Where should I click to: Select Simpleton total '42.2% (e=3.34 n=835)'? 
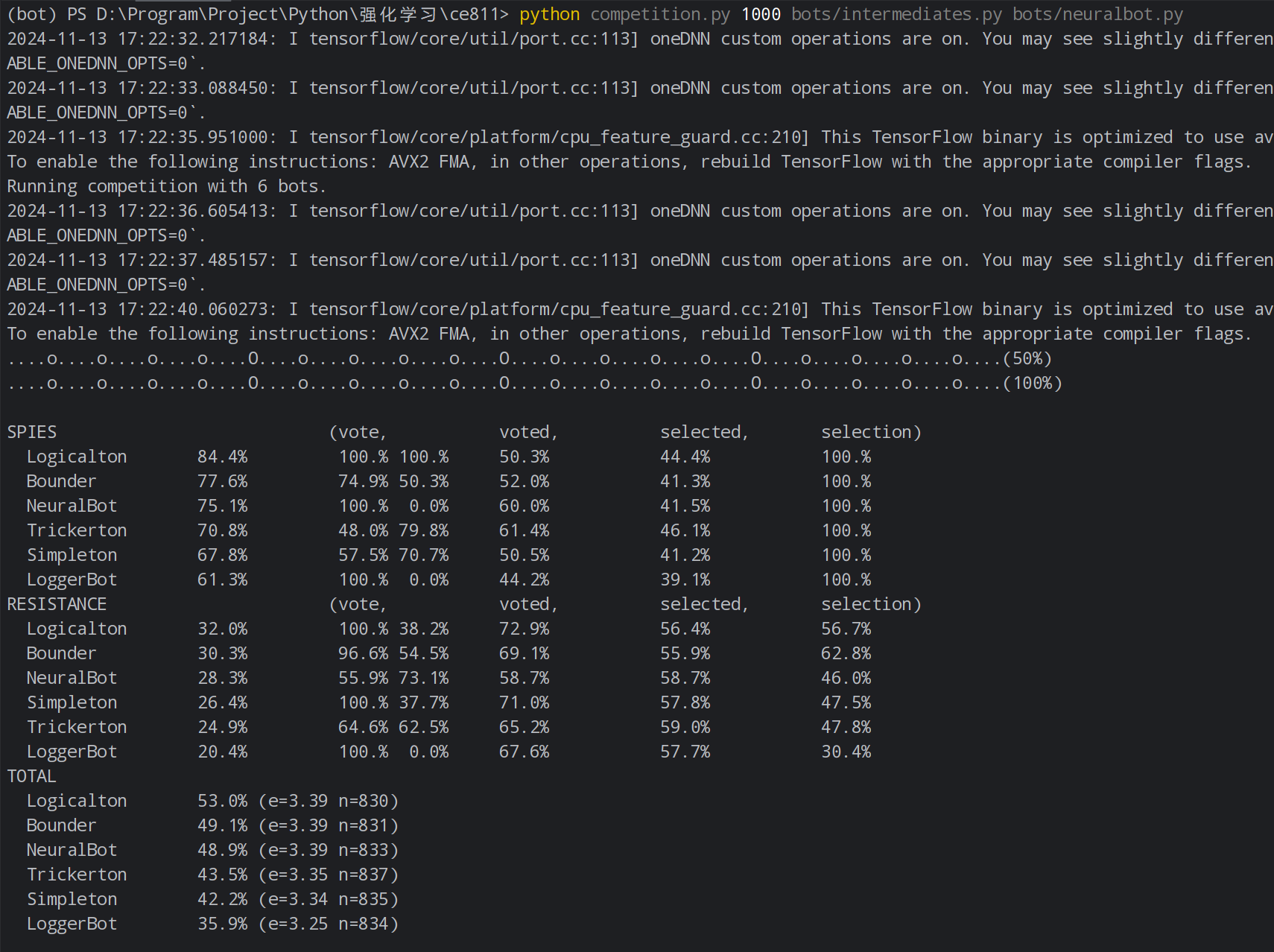[298, 899]
